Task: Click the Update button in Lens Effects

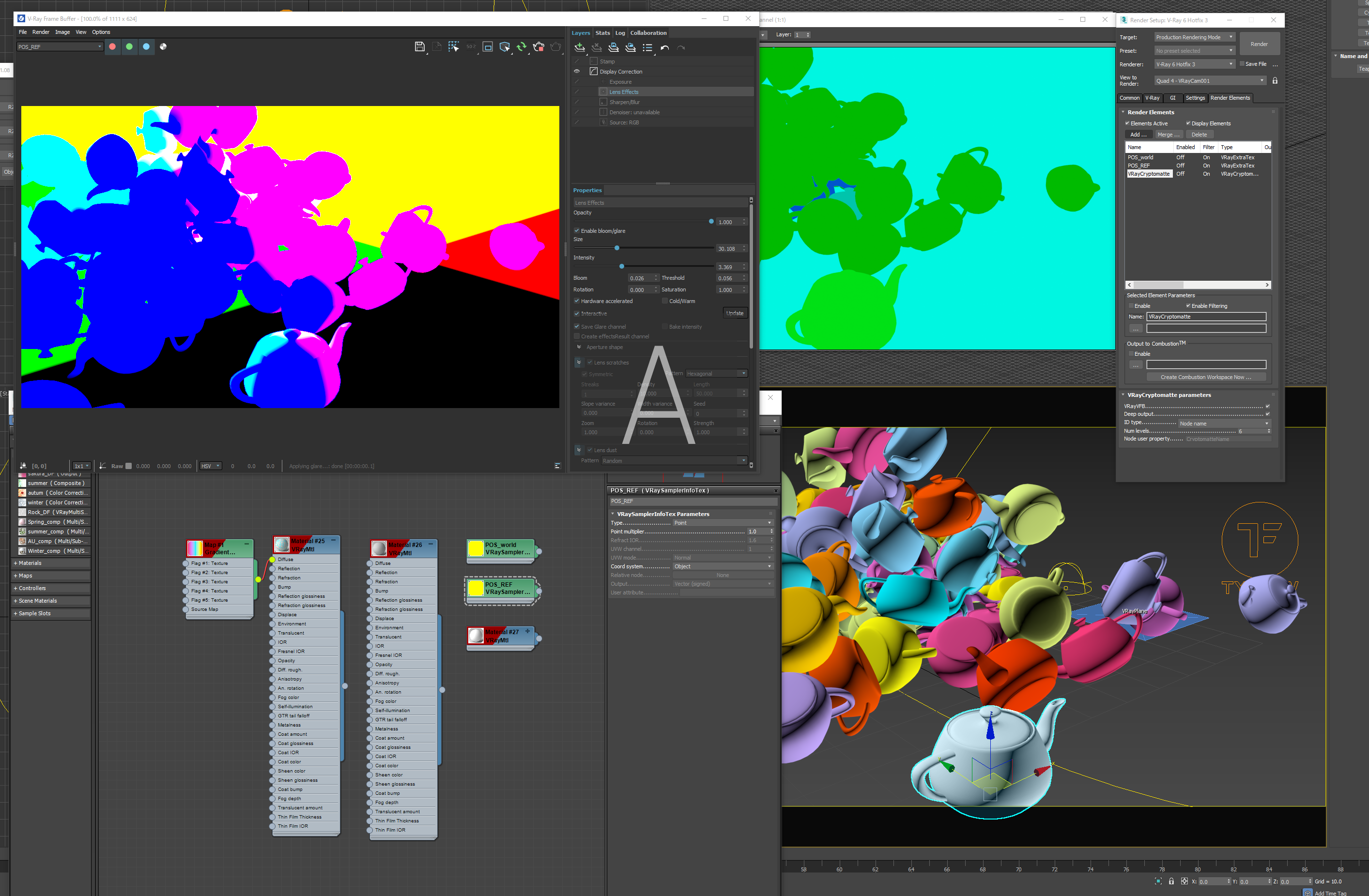Action: click(x=735, y=313)
